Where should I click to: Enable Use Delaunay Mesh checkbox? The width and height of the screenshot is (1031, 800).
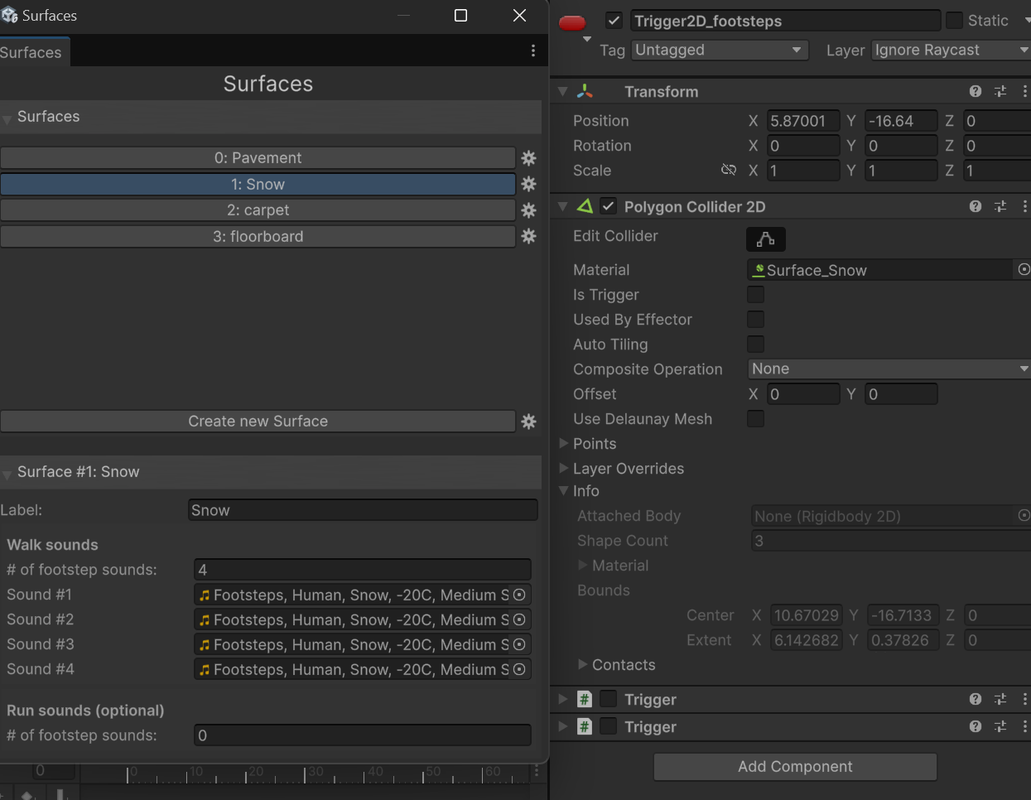(756, 419)
